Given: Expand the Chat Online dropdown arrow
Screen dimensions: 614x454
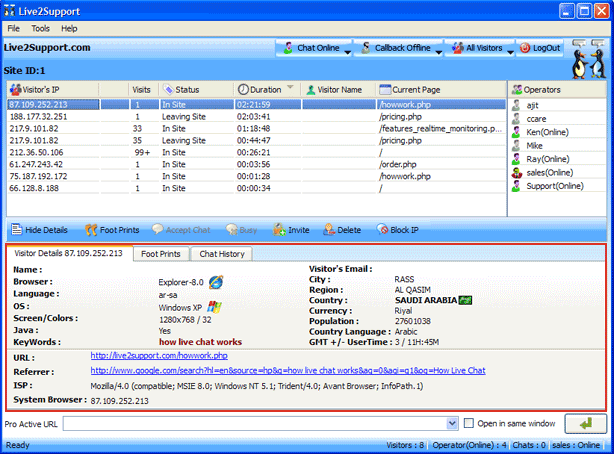Looking at the screenshot, I should pyautogui.click(x=348, y=52).
